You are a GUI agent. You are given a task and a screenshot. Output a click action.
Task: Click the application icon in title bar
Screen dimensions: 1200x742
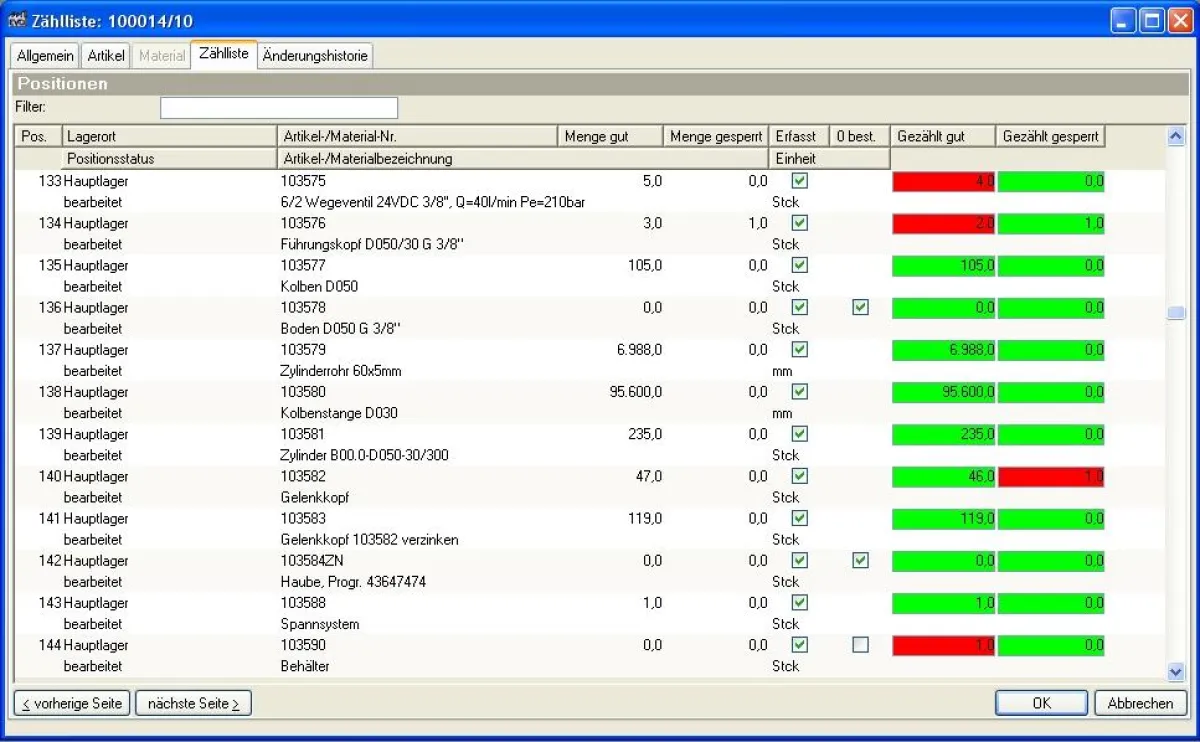(18, 21)
